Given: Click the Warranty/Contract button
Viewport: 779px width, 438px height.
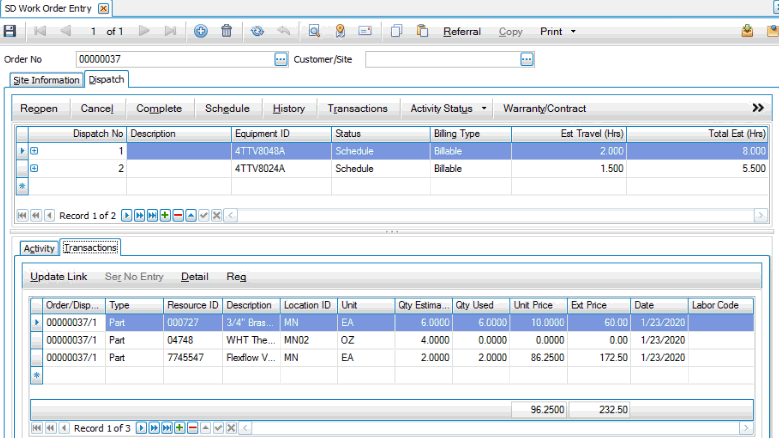Looking at the screenshot, I should click(x=544, y=108).
